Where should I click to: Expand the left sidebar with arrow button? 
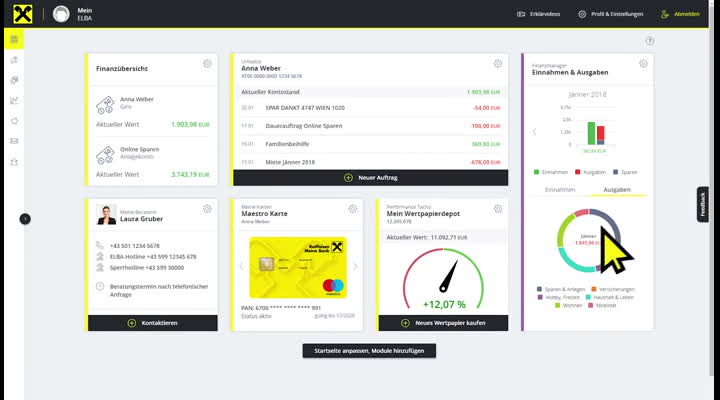pyautogui.click(x=25, y=218)
